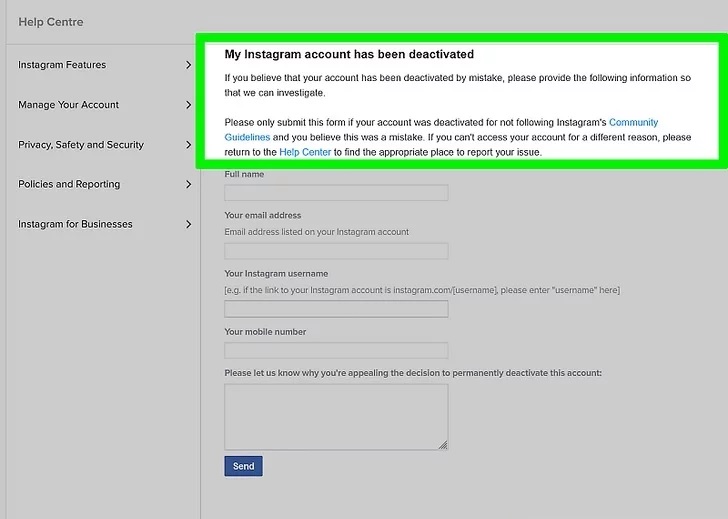Click the Help Centre heading
This screenshot has width=728, height=519.
coord(51,22)
